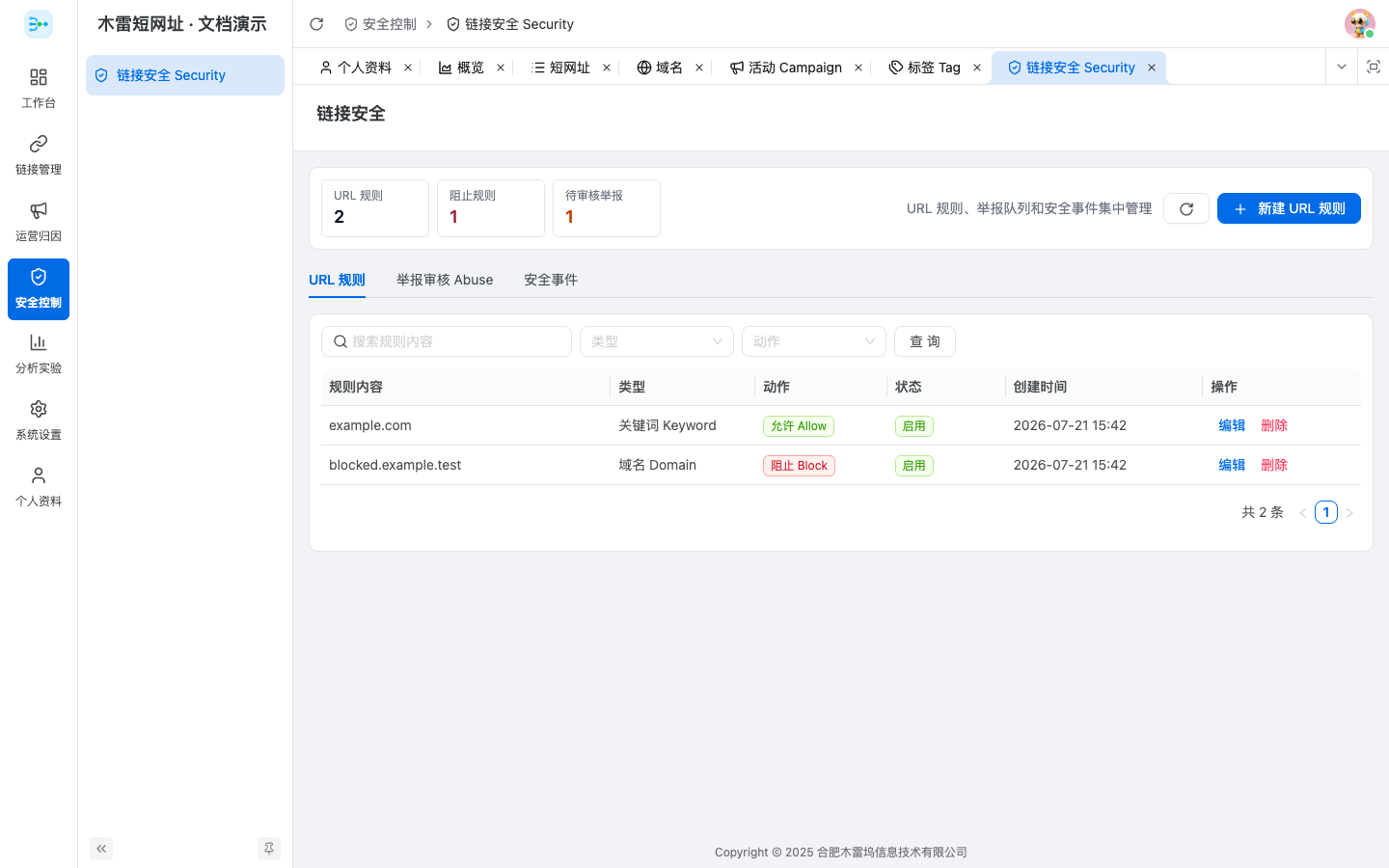1389x868 pixels.
Task: Click 安全控制 in breadcrumb
Action: tap(381, 24)
